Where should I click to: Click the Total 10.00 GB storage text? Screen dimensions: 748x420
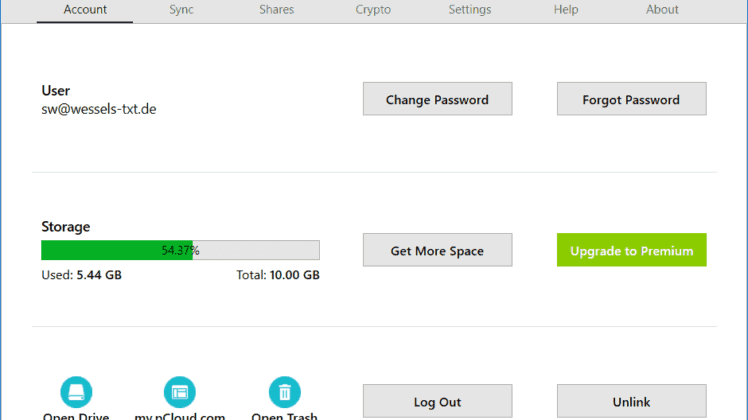click(277, 275)
